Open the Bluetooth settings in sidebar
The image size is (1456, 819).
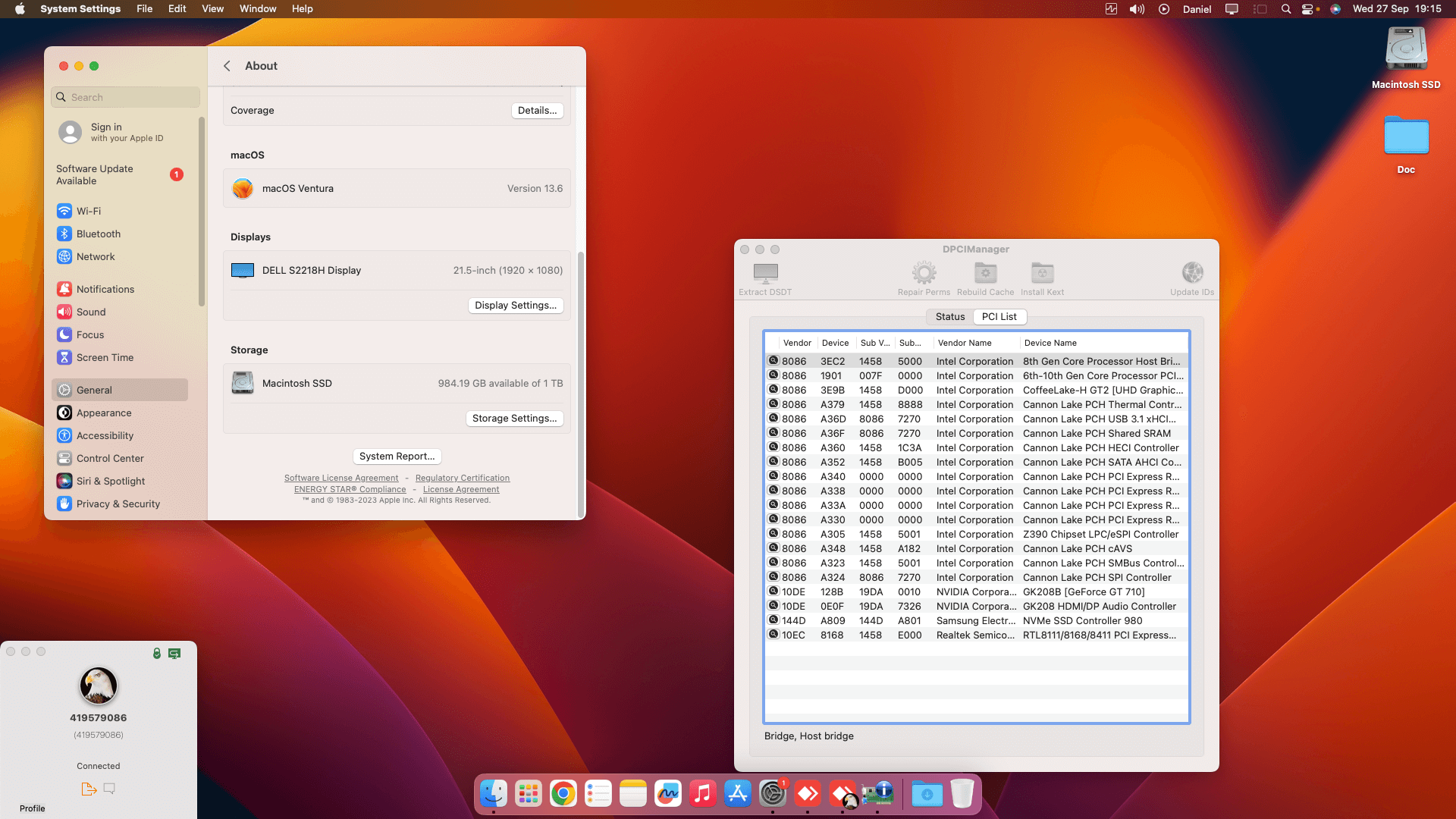coord(98,234)
